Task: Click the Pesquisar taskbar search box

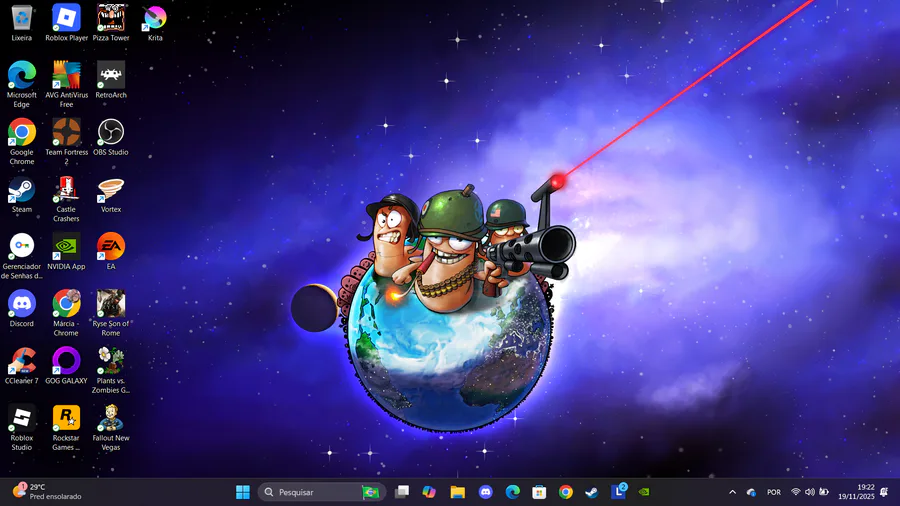Action: [x=321, y=492]
